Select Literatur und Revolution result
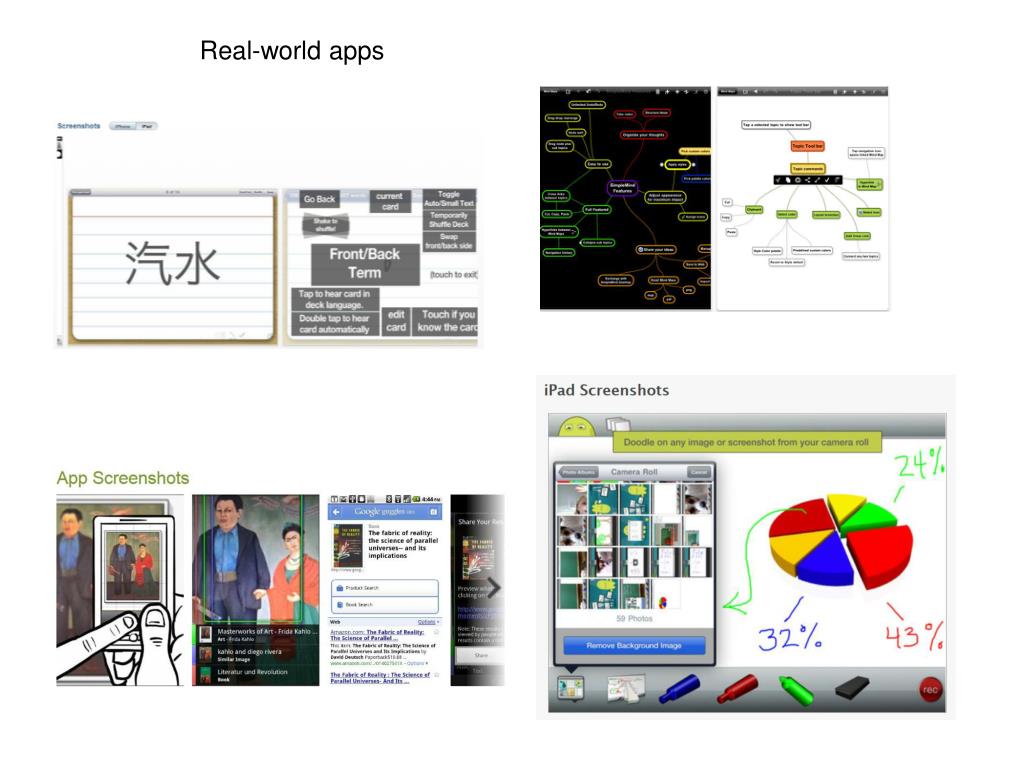This screenshot has height=768, width=1024. 256,675
